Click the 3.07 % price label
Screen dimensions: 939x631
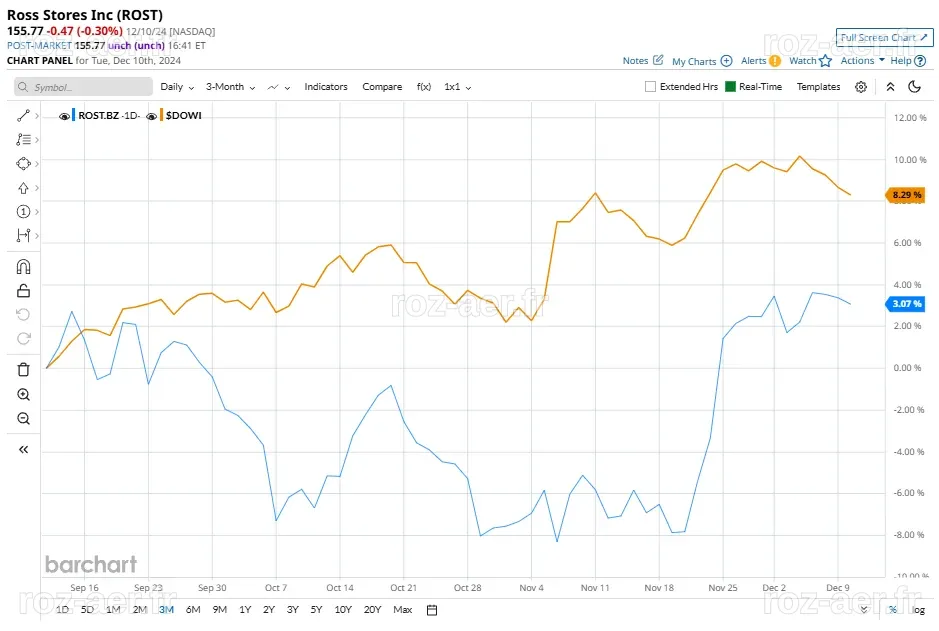click(x=905, y=304)
